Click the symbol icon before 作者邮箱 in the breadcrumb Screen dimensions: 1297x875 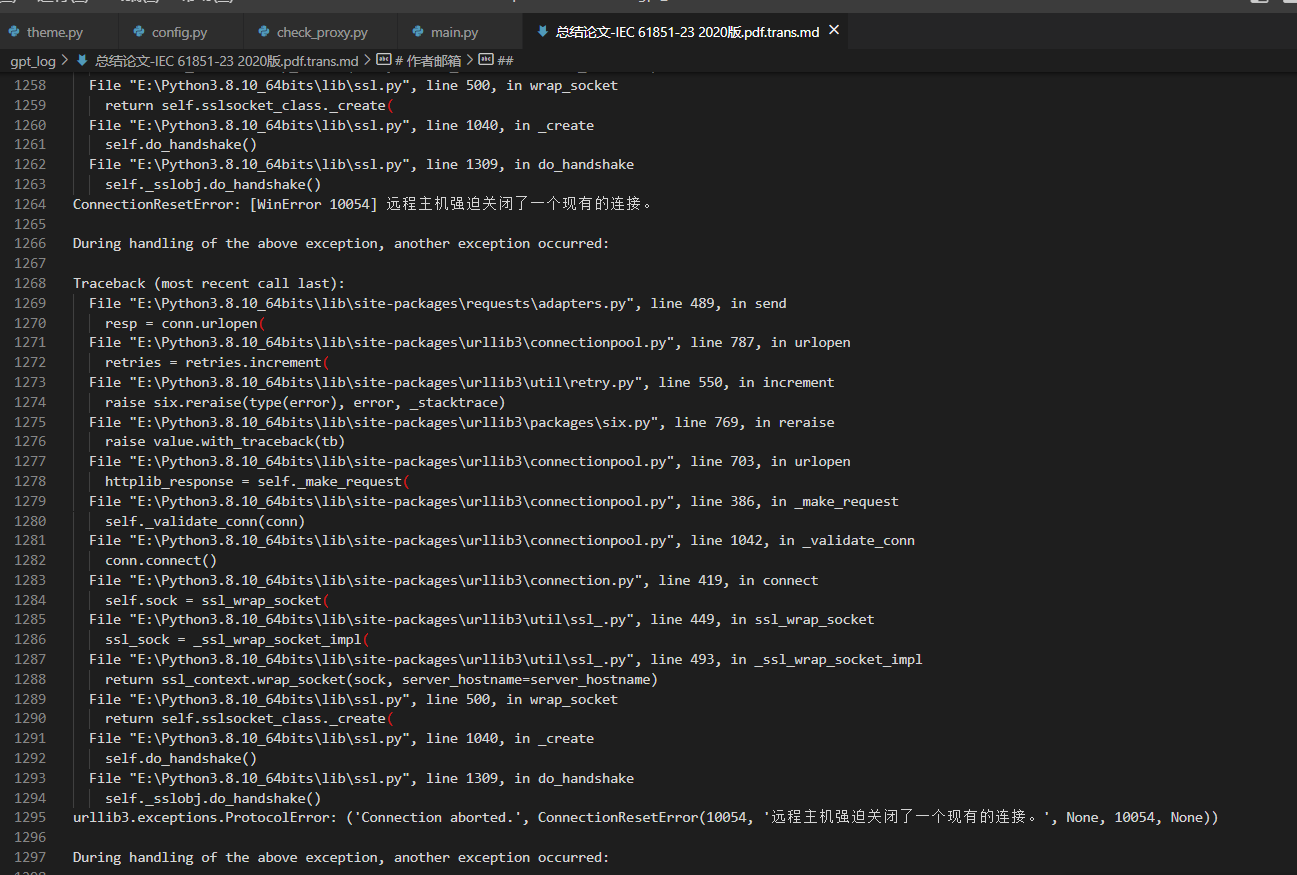coord(383,61)
